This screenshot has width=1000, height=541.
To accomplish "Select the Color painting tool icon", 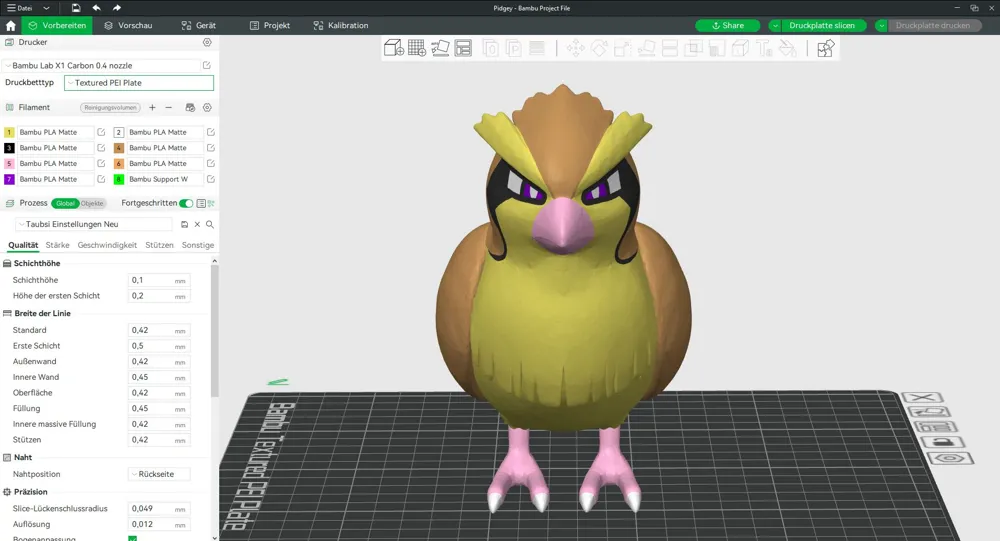I will point(788,48).
